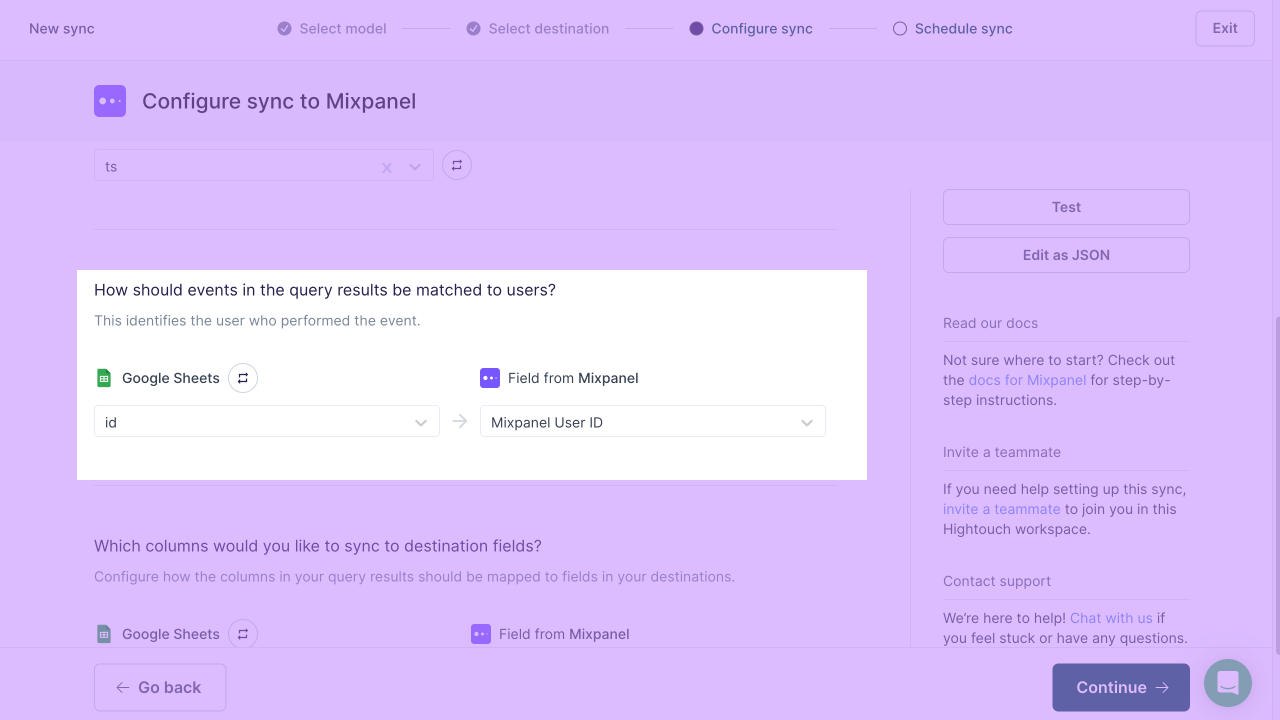
Task: Click the arrow between id and Mixpanel User ID
Action: point(460,421)
